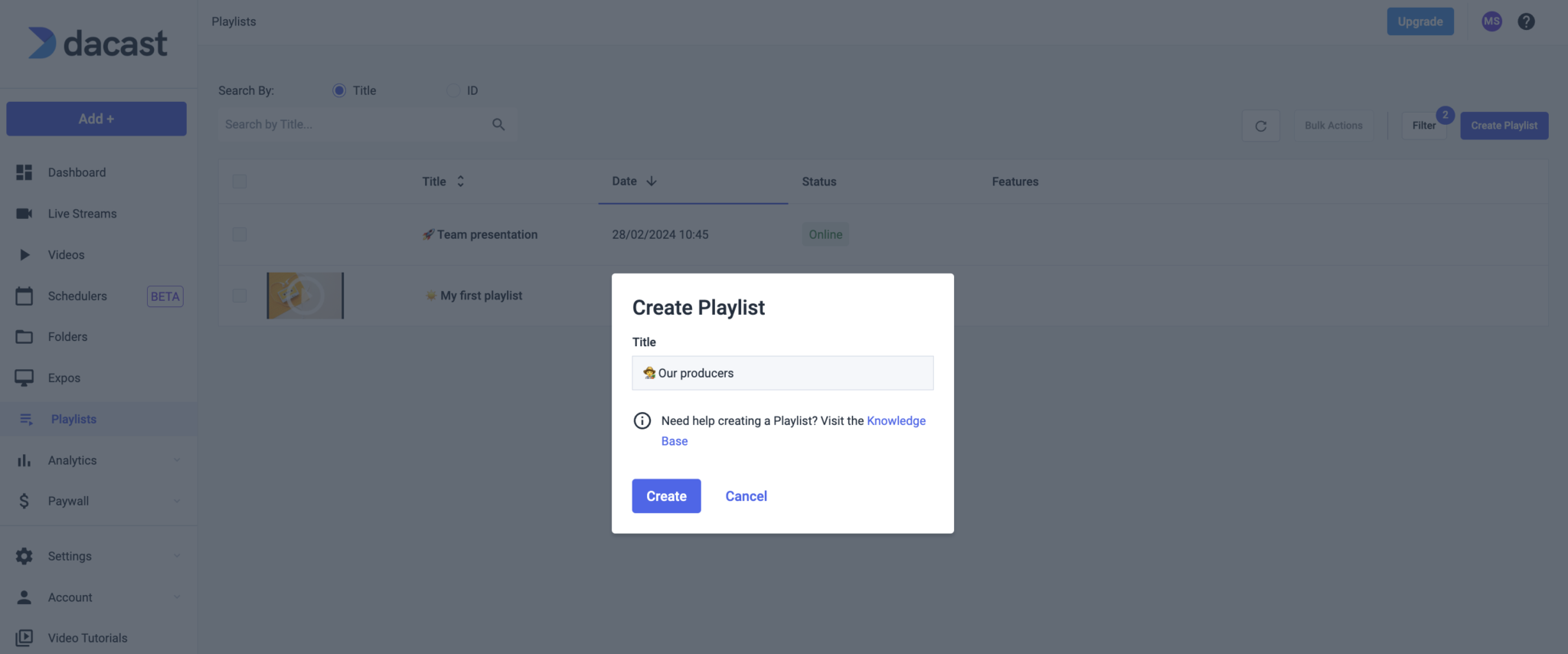This screenshot has height=654, width=1568.
Task: Expand the Settings section chevron
Action: [x=177, y=556]
